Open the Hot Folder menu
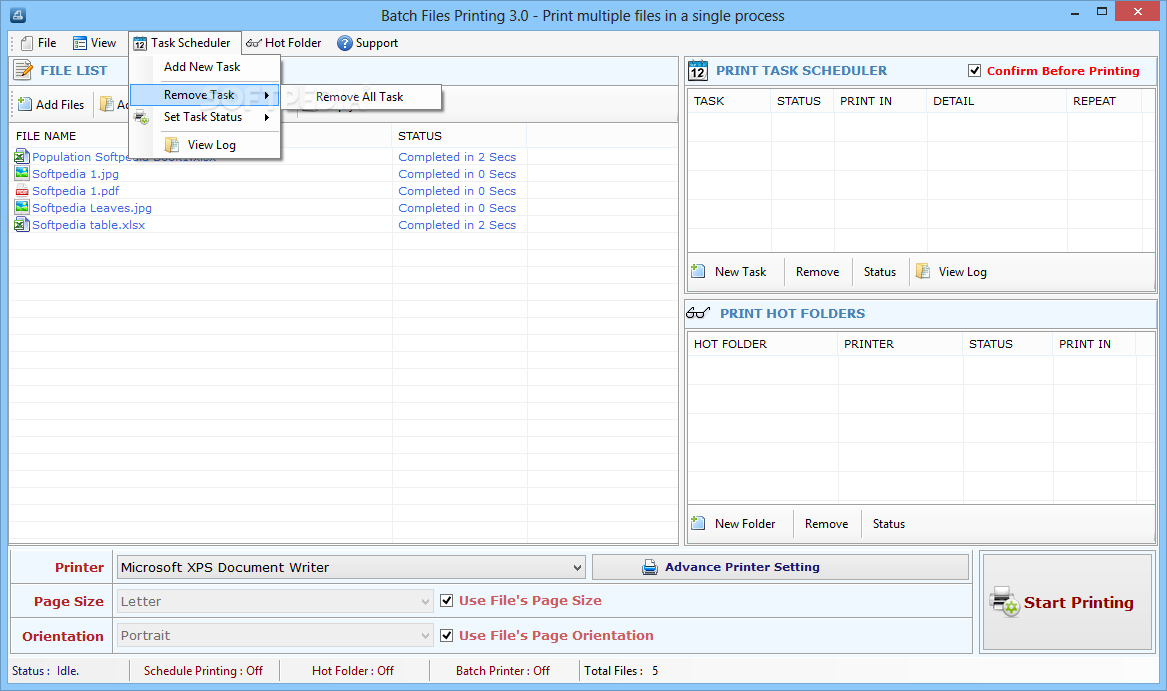The height and width of the screenshot is (691, 1167). (284, 43)
